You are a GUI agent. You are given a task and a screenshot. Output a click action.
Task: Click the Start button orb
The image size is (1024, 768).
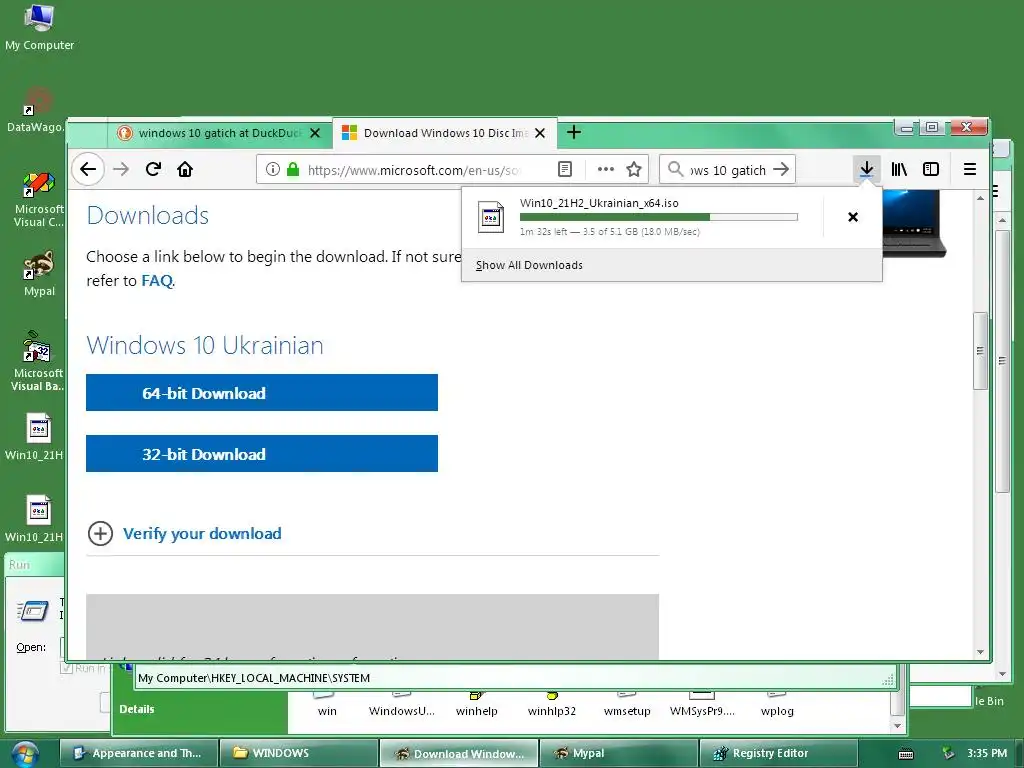[x=25, y=753]
